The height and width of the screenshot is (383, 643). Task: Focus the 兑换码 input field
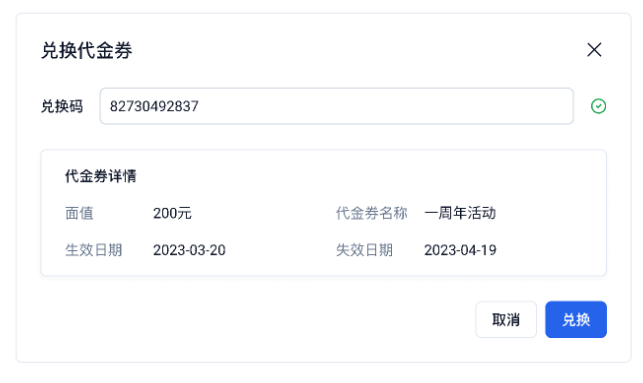[x=336, y=106]
